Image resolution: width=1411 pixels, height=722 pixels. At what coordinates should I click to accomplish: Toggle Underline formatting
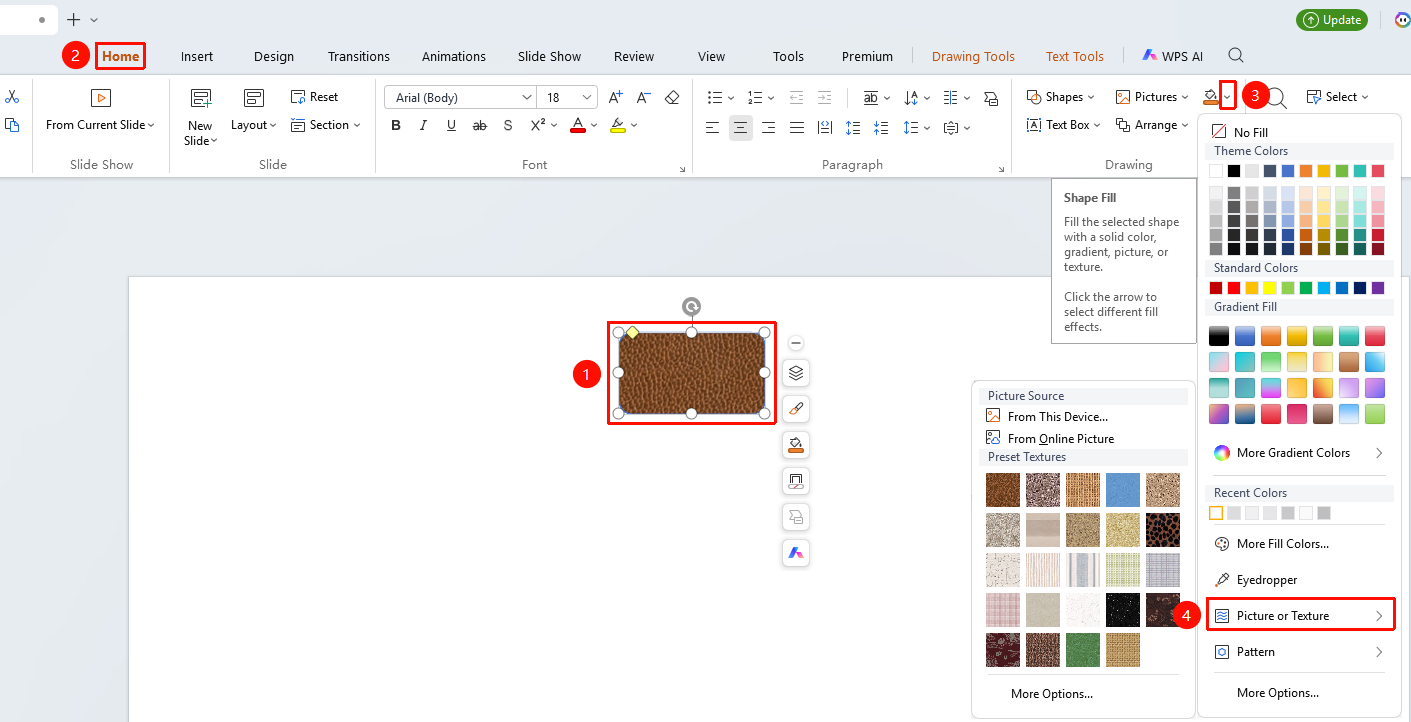point(451,125)
